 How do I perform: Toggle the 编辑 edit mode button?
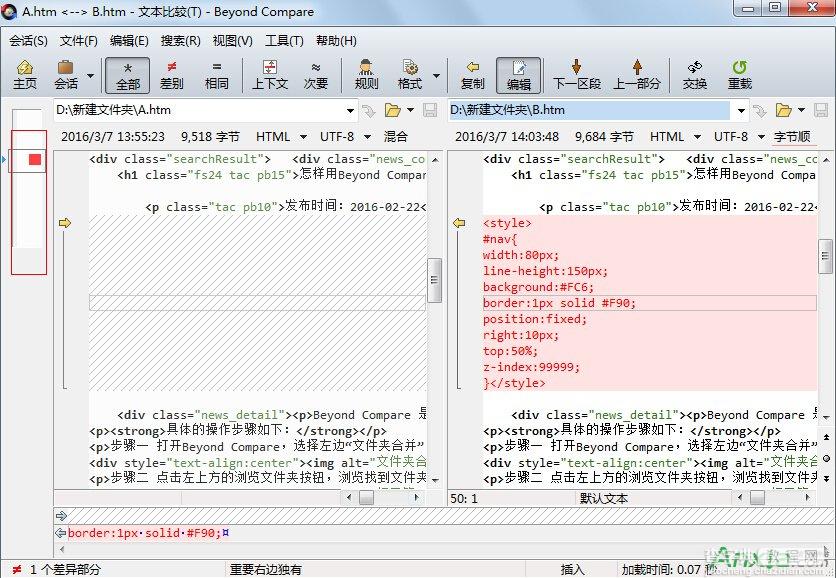point(518,75)
